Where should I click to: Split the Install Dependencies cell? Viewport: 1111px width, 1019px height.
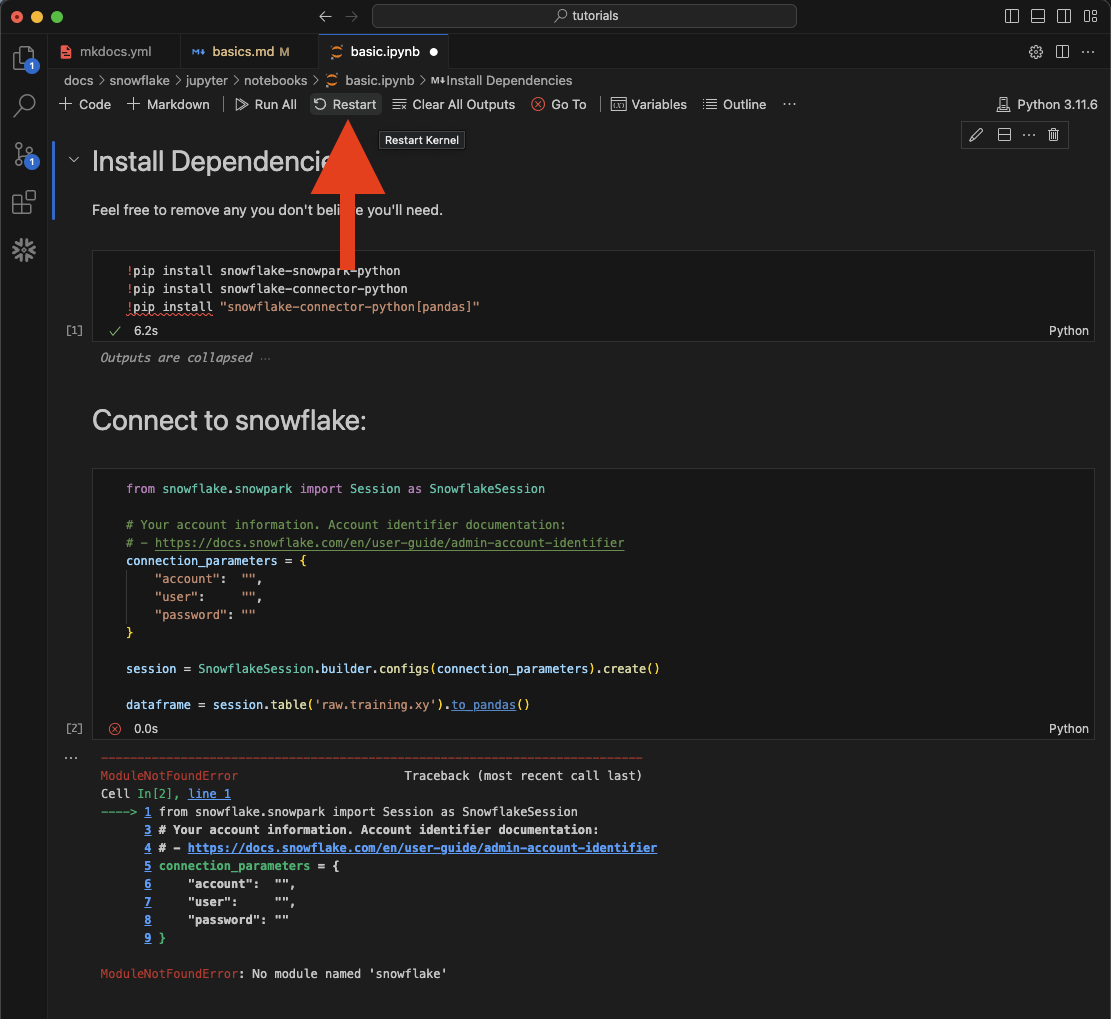click(x=1004, y=135)
